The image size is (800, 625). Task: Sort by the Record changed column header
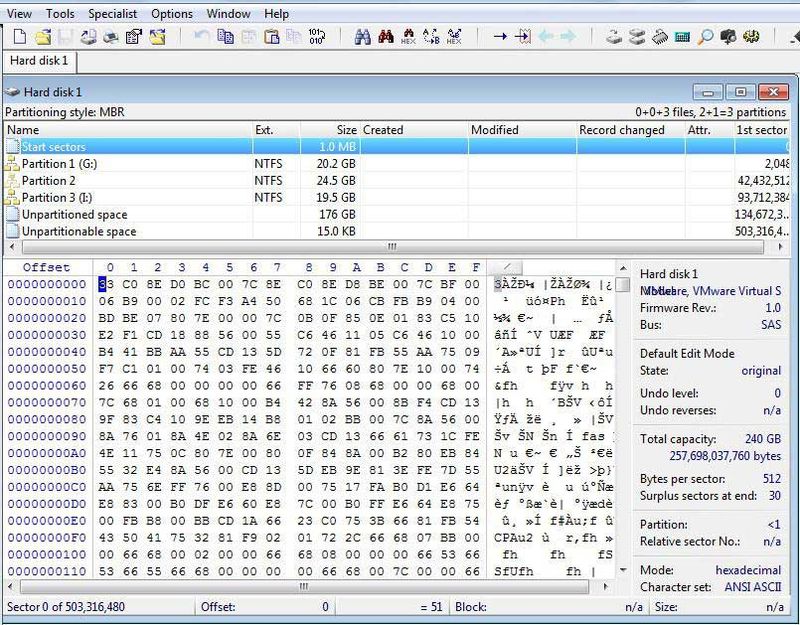coord(631,130)
